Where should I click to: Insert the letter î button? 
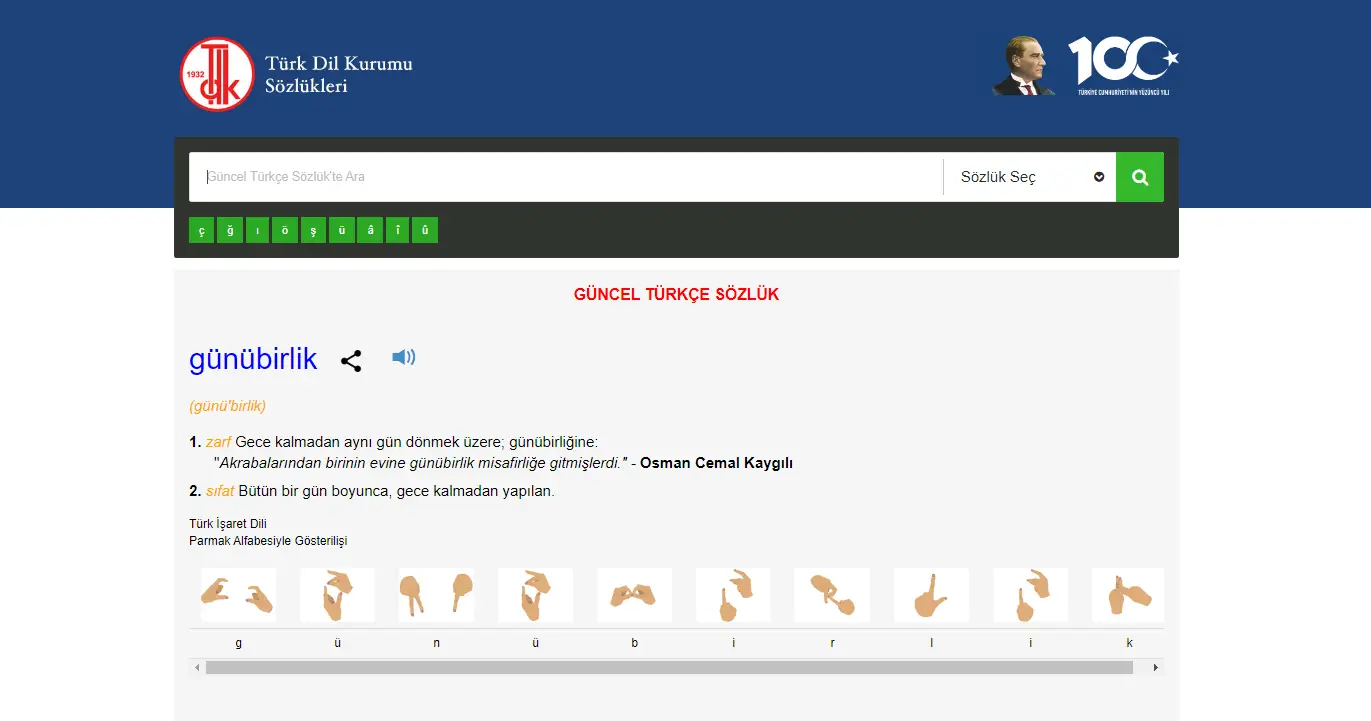[398, 231]
